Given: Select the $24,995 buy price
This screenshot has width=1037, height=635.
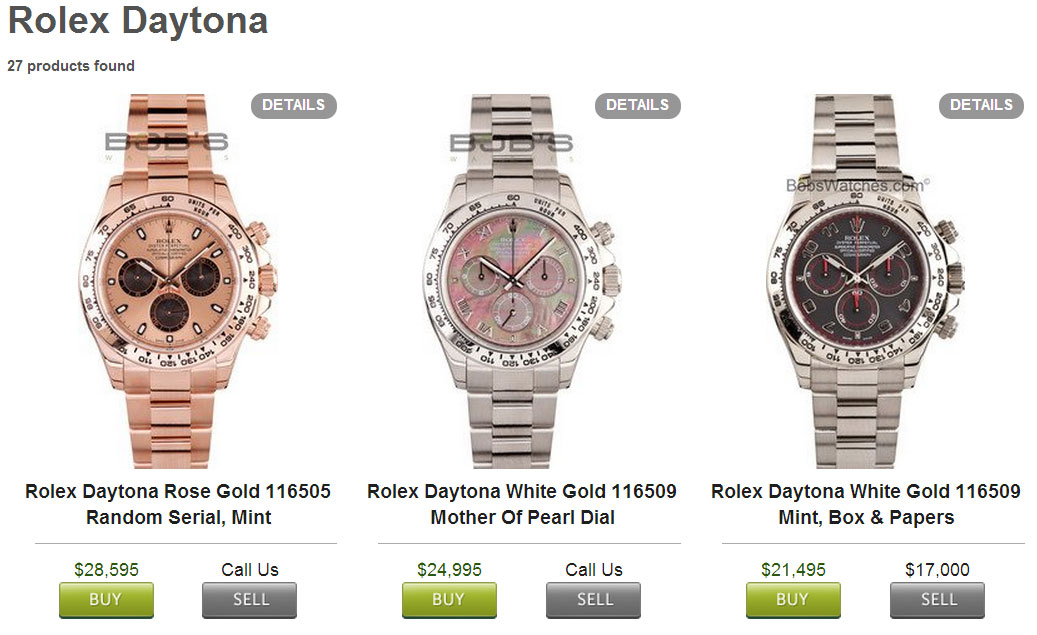Looking at the screenshot, I should 449,570.
